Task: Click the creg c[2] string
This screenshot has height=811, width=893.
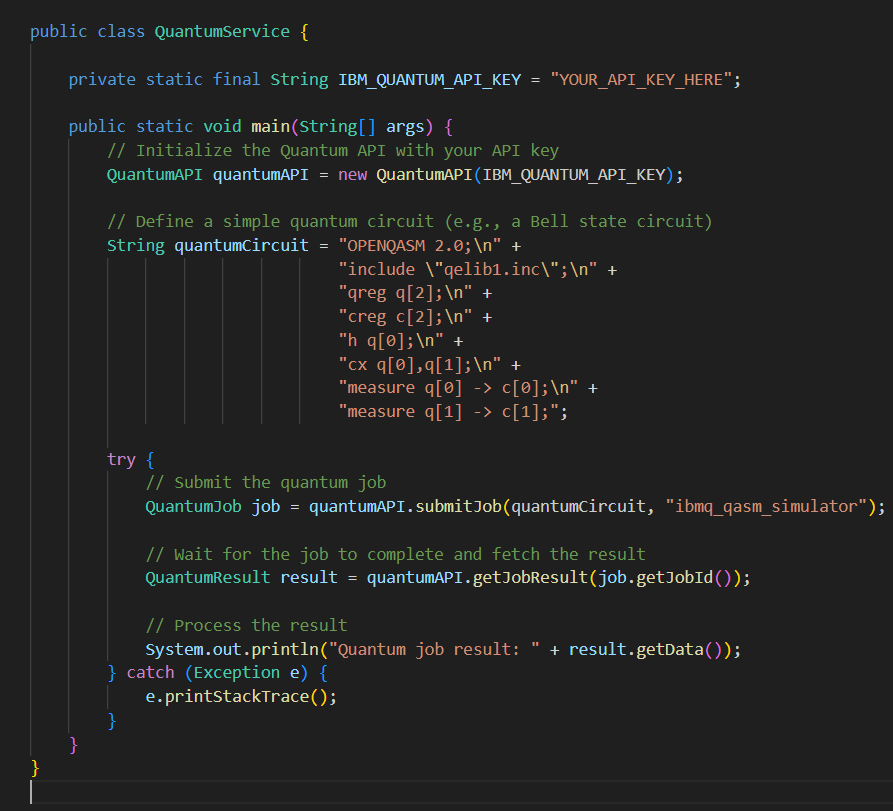Action: 405,316
